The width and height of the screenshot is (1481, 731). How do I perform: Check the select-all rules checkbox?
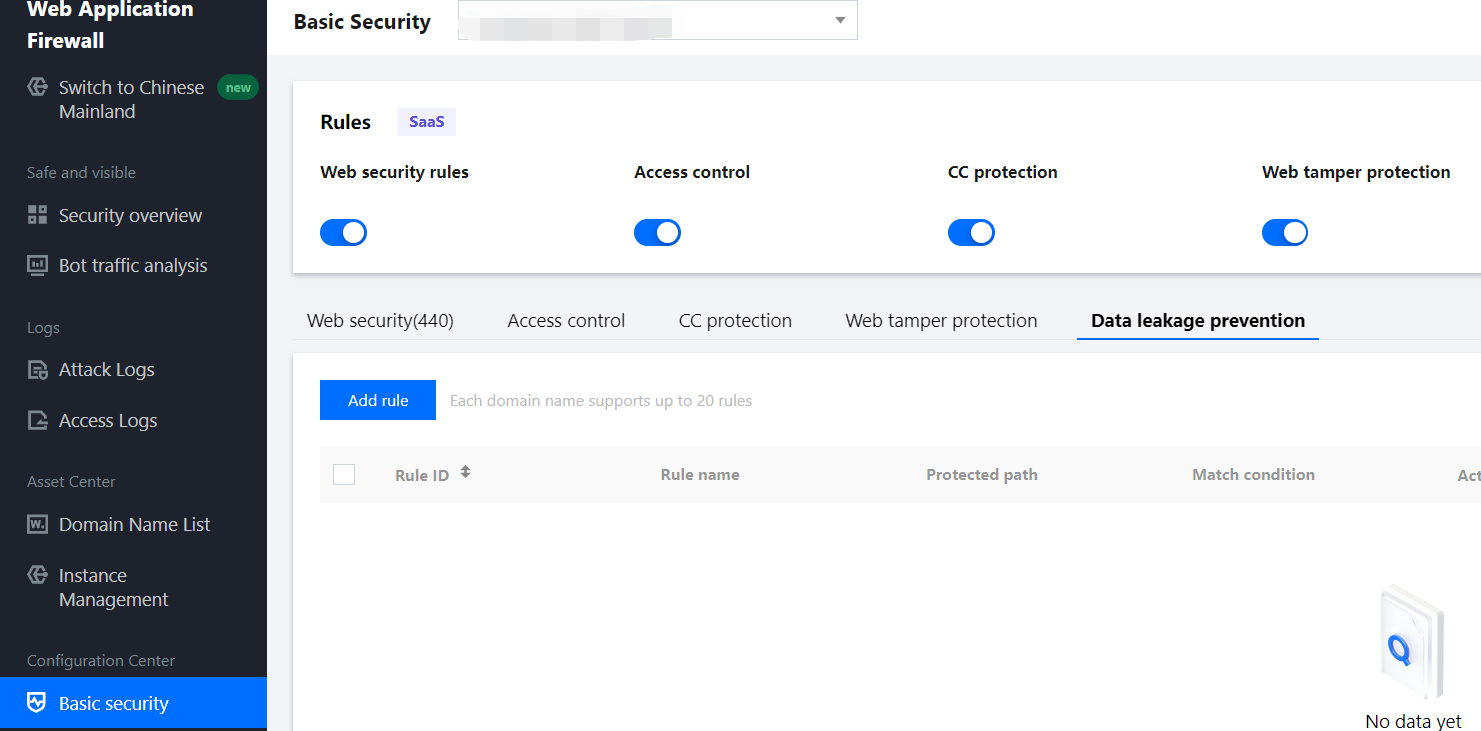click(x=344, y=474)
